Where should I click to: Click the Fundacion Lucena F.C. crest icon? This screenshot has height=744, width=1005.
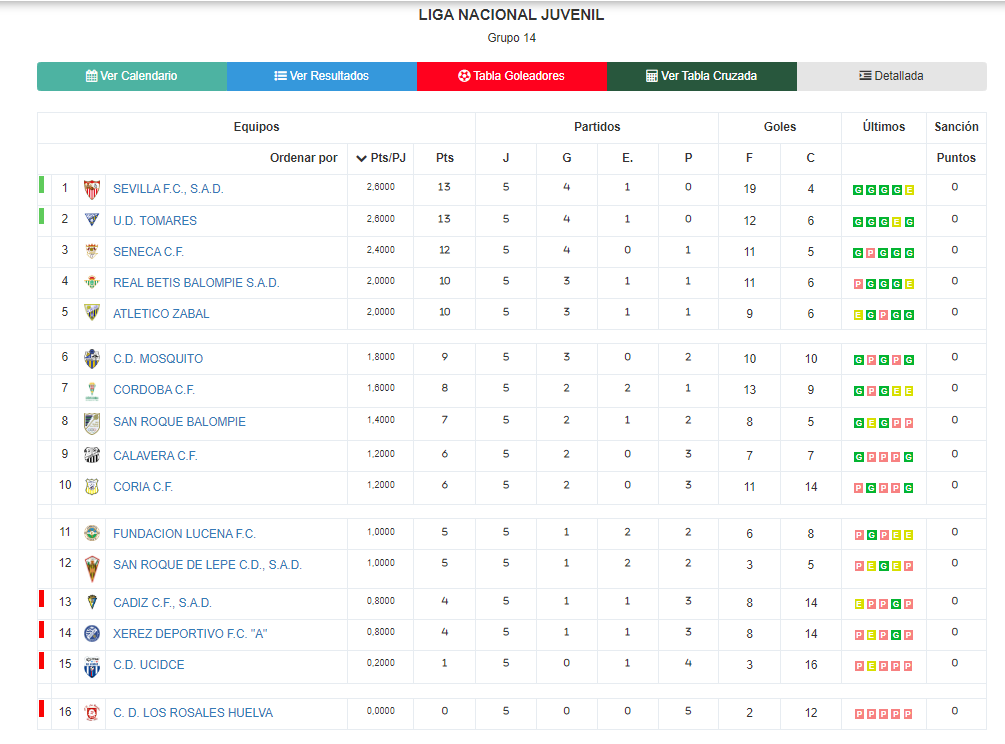coord(92,533)
